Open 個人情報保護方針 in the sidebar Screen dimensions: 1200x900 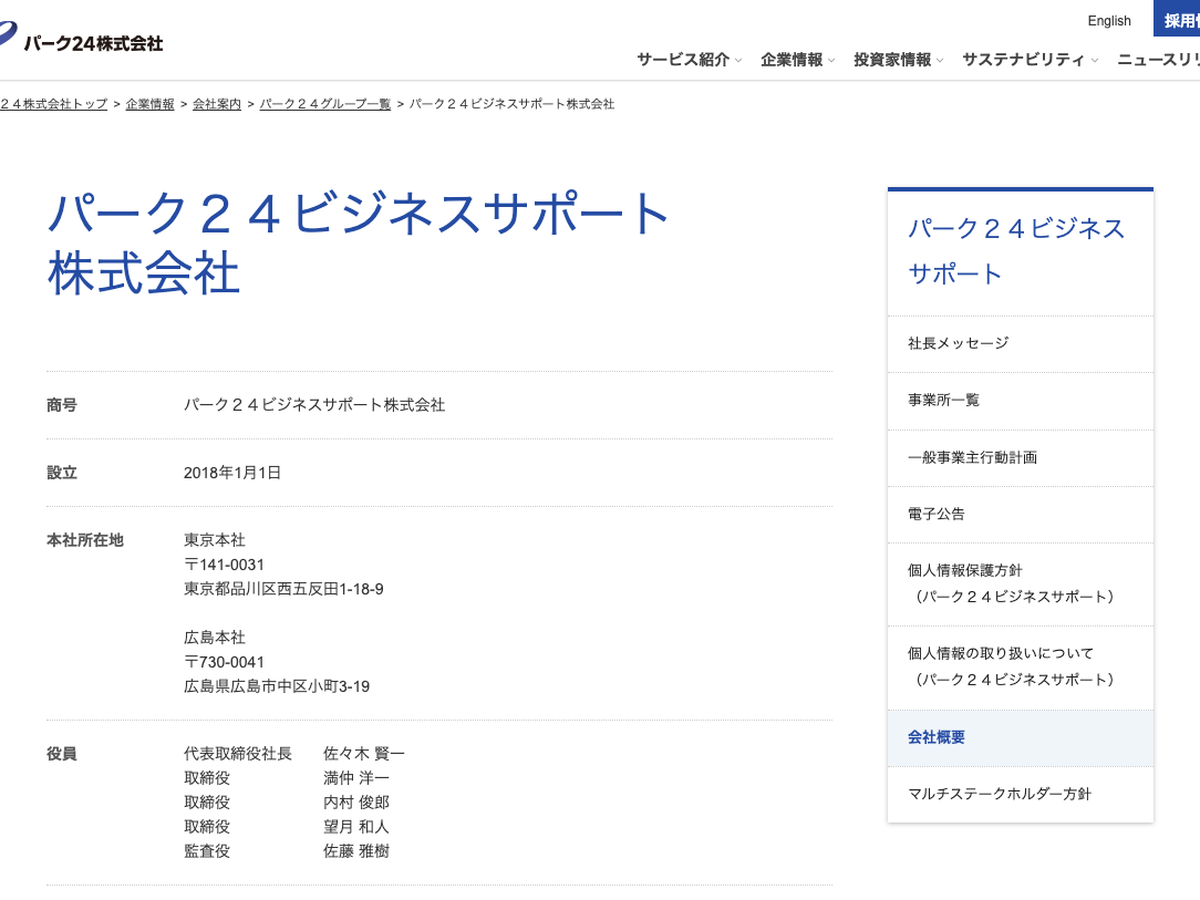click(1010, 583)
